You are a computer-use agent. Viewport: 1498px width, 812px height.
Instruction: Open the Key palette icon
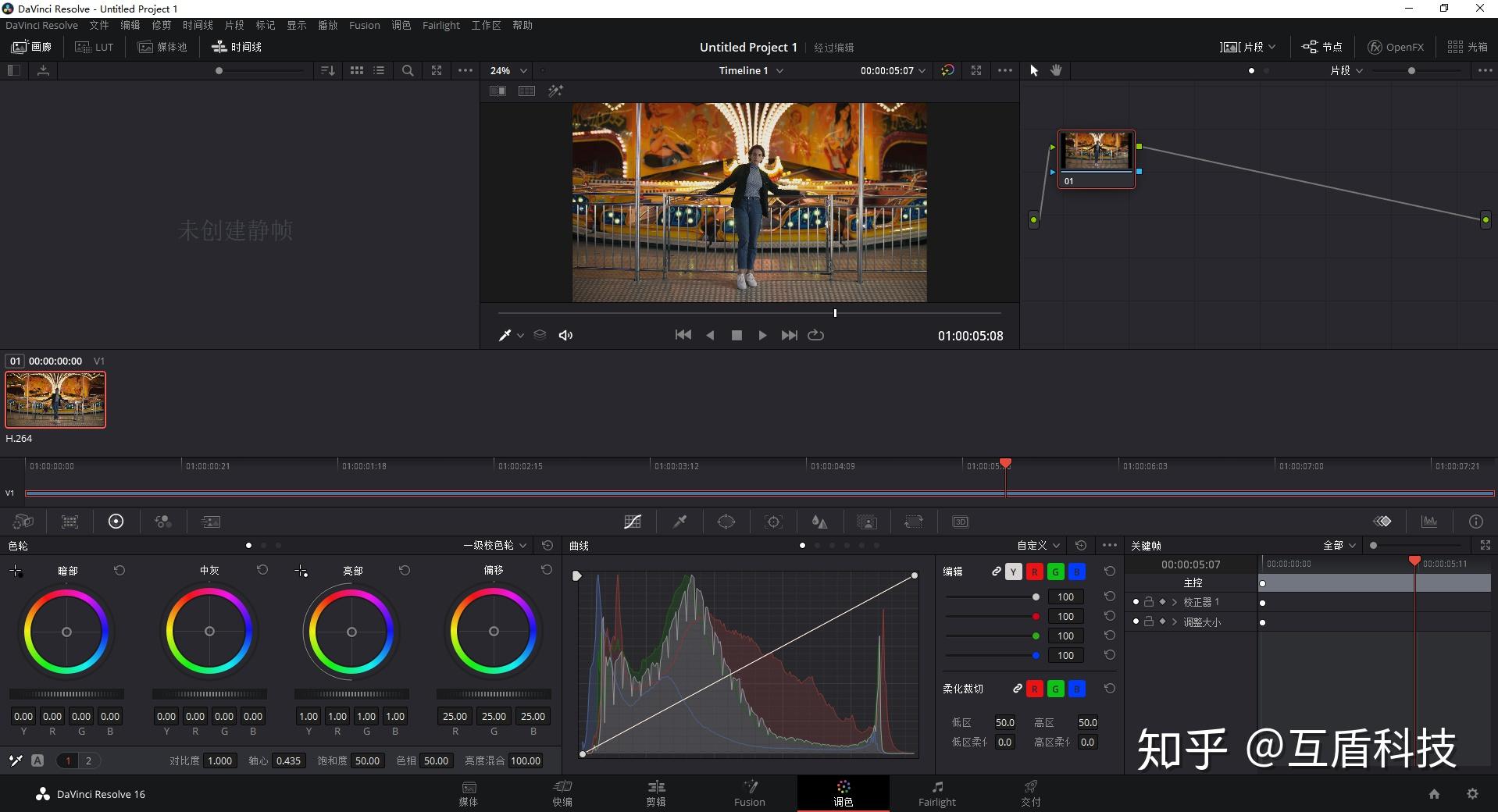click(867, 522)
